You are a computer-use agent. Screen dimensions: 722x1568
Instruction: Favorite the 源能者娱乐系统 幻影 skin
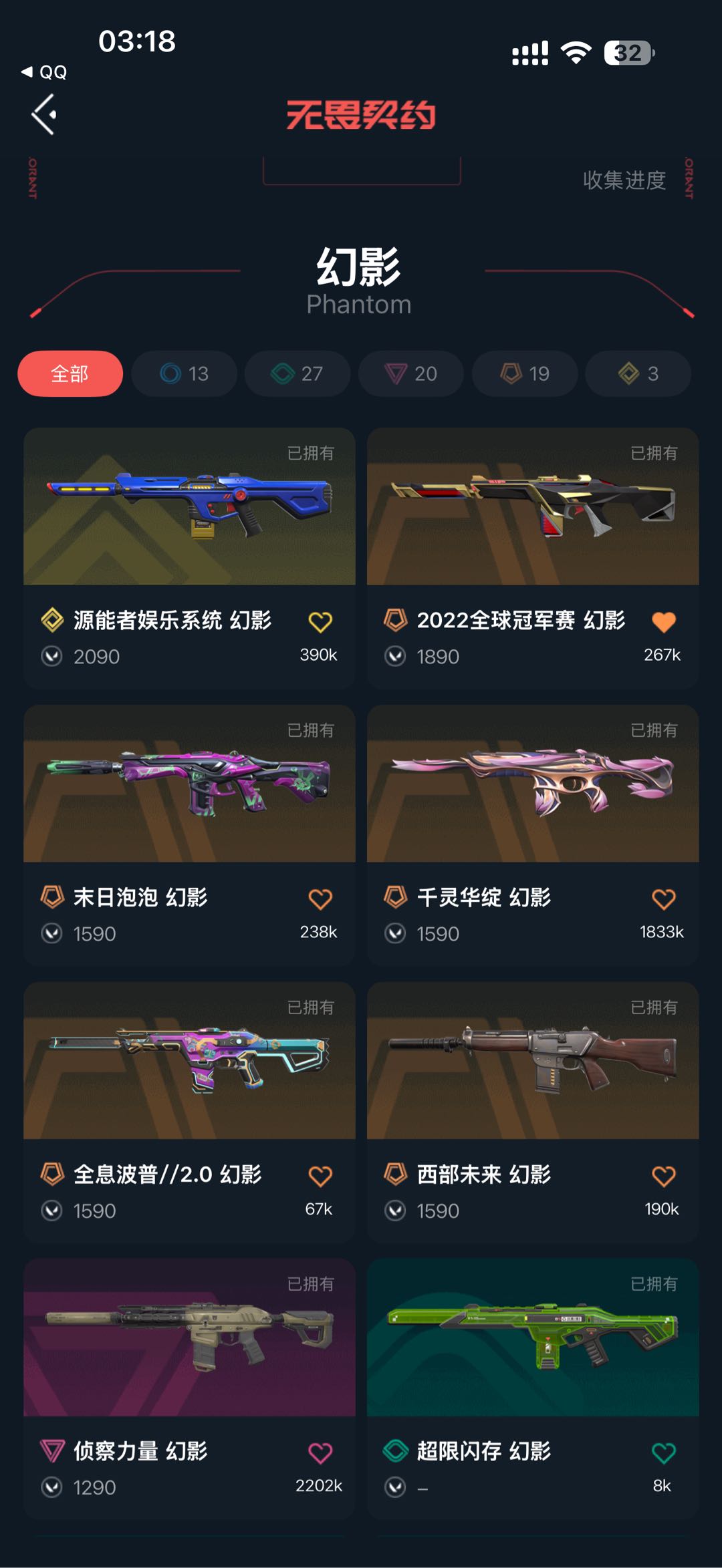320,622
